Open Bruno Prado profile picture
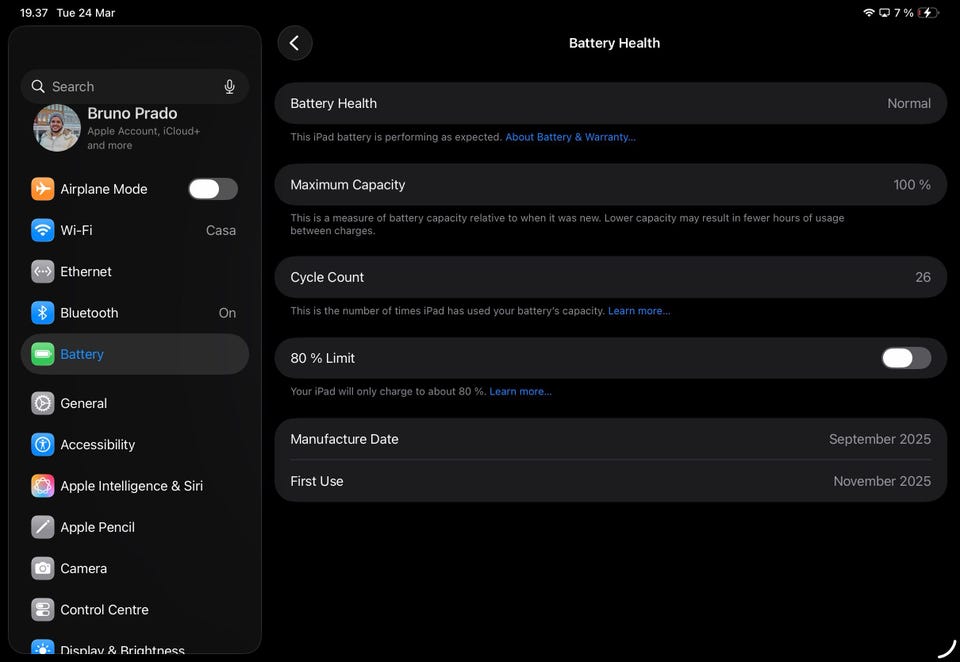The width and height of the screenshot is (960, 662). coord(57,128)
